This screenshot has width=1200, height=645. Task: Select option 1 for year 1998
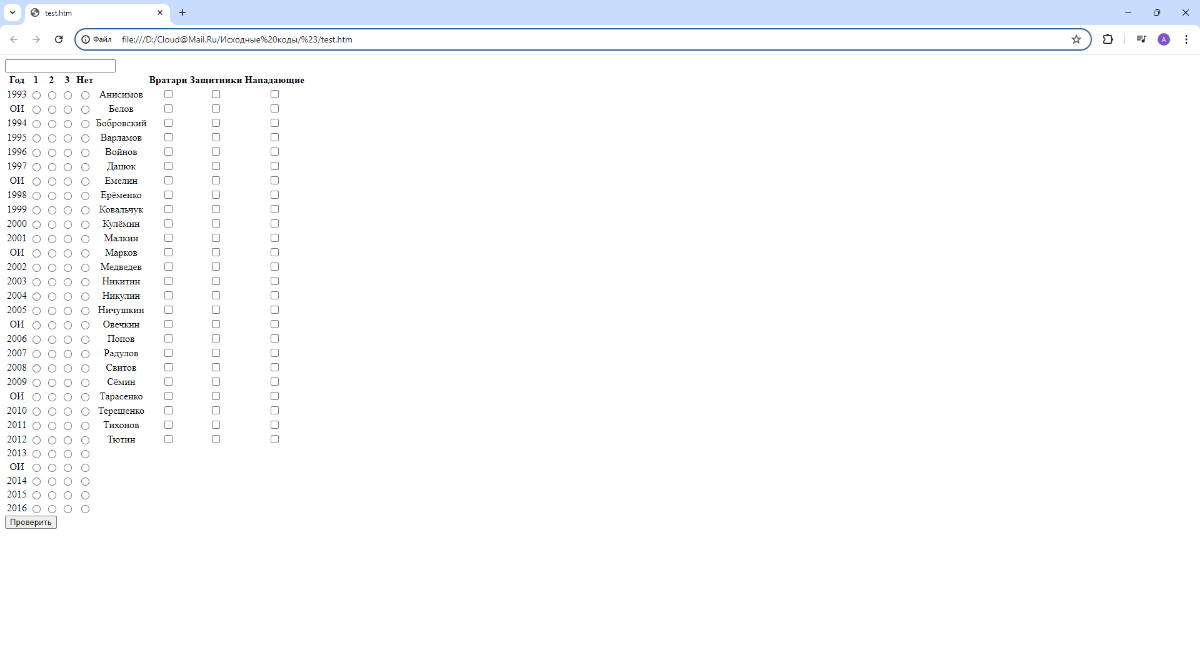(x=36, y=196)
